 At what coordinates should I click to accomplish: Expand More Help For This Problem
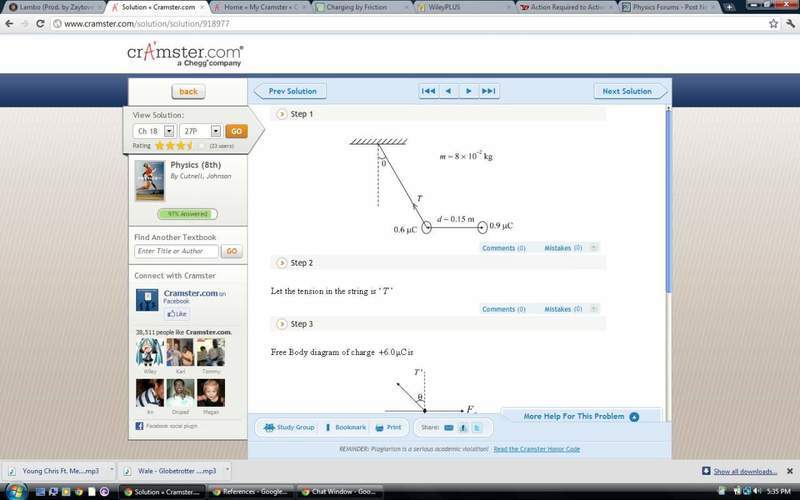pyautogui.click(x=581, y=416)
